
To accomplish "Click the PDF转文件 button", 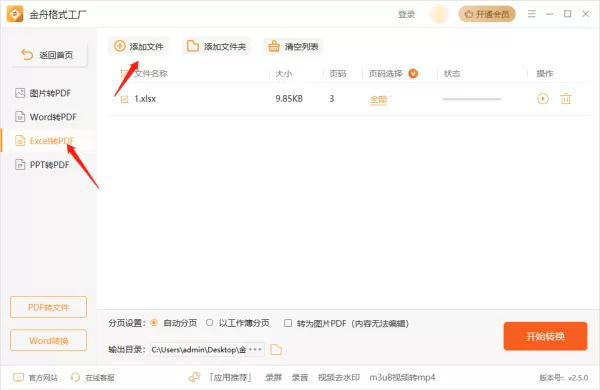I will pyautogui.click(x=49, y=307).
